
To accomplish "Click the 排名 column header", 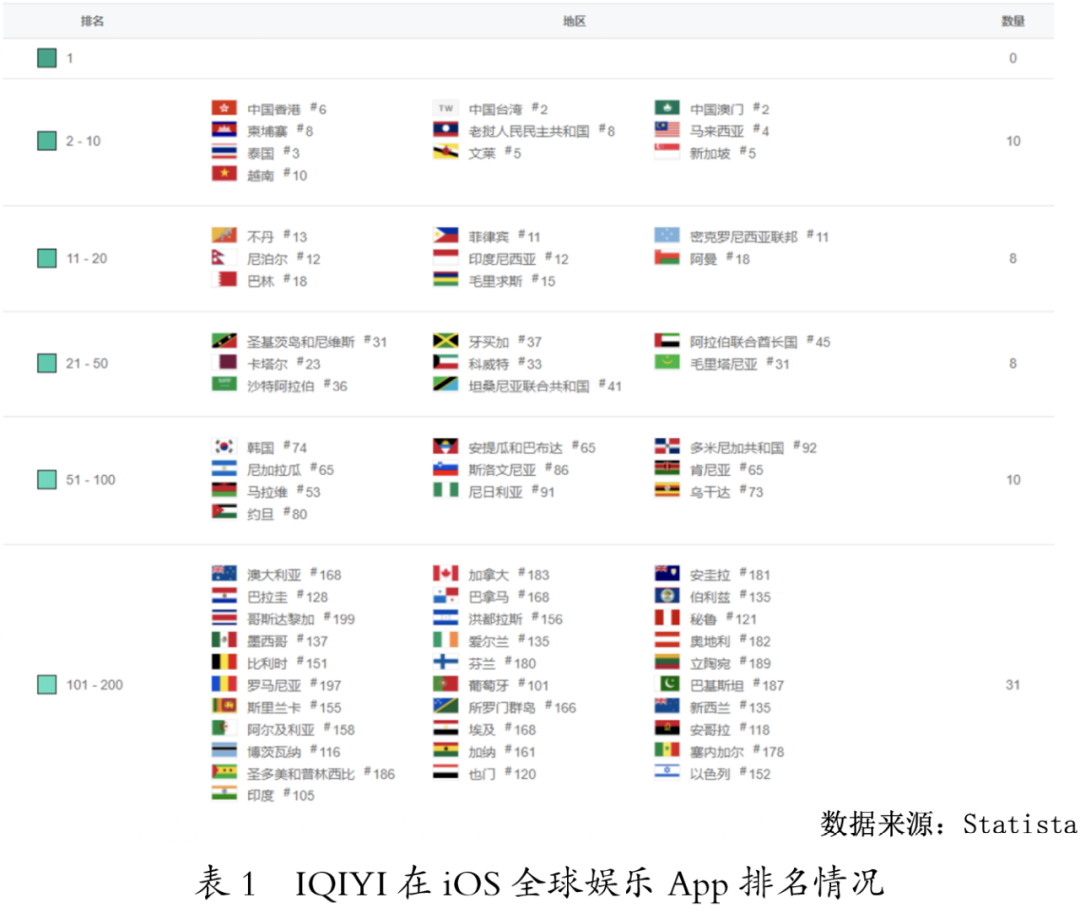I will [92, 21].
